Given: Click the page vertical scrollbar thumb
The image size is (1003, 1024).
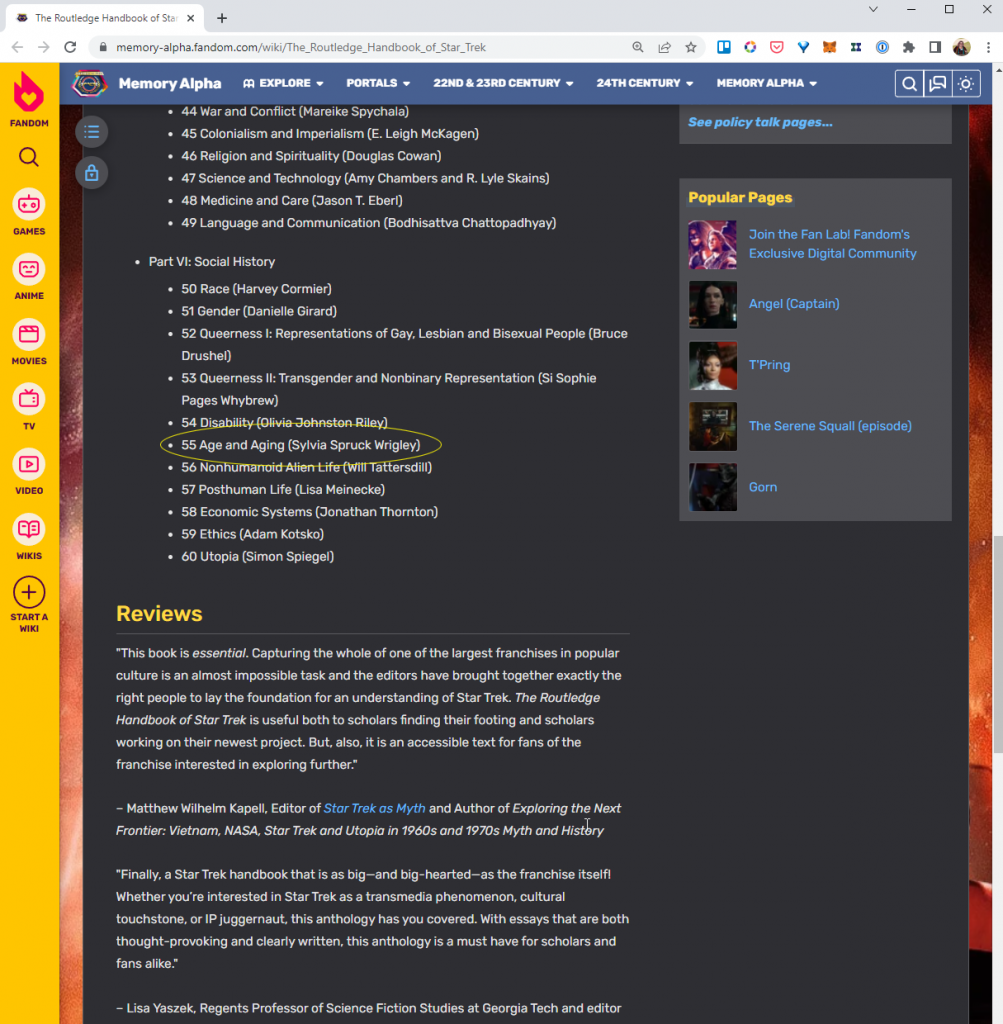Looking at the screenshot, I should click(x=998, y=643).
